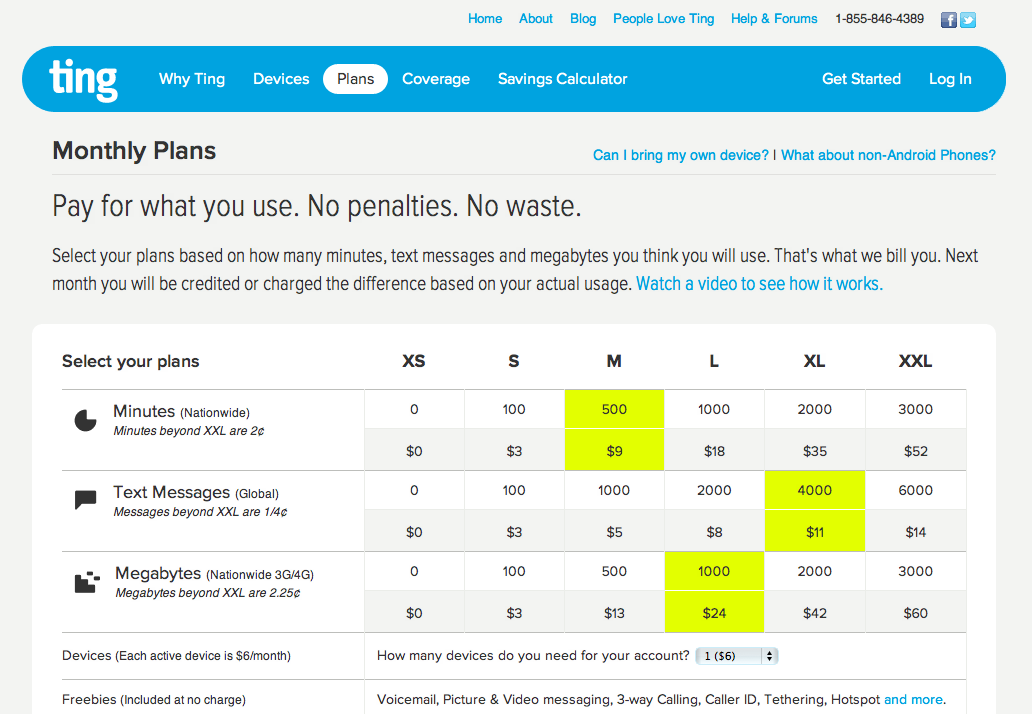Select the Plans navigation tab

tap(355, 79)
